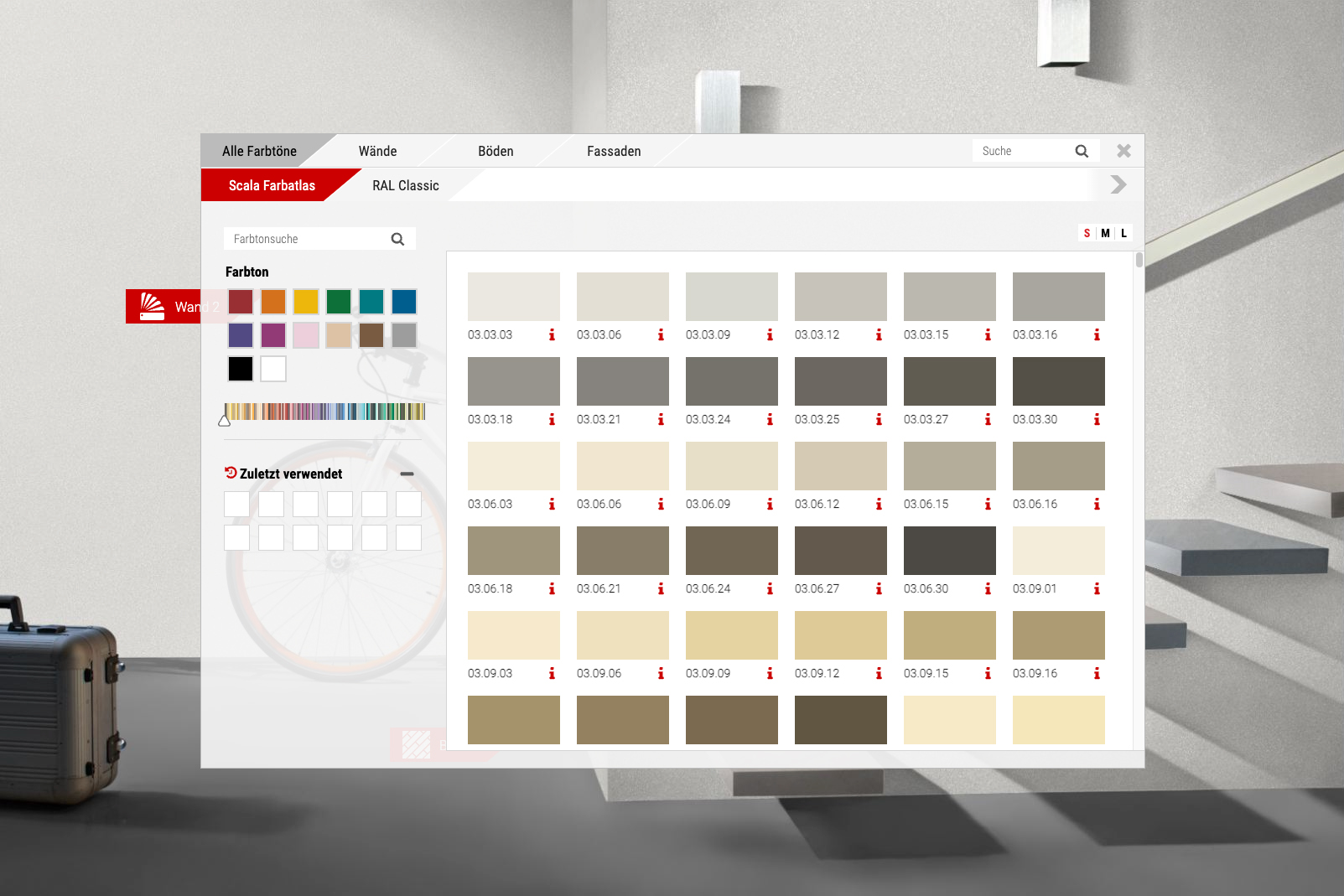Enable small swatch view with S
The height and width of the screenshot is (896, 1344).
tap(1087, 233)
